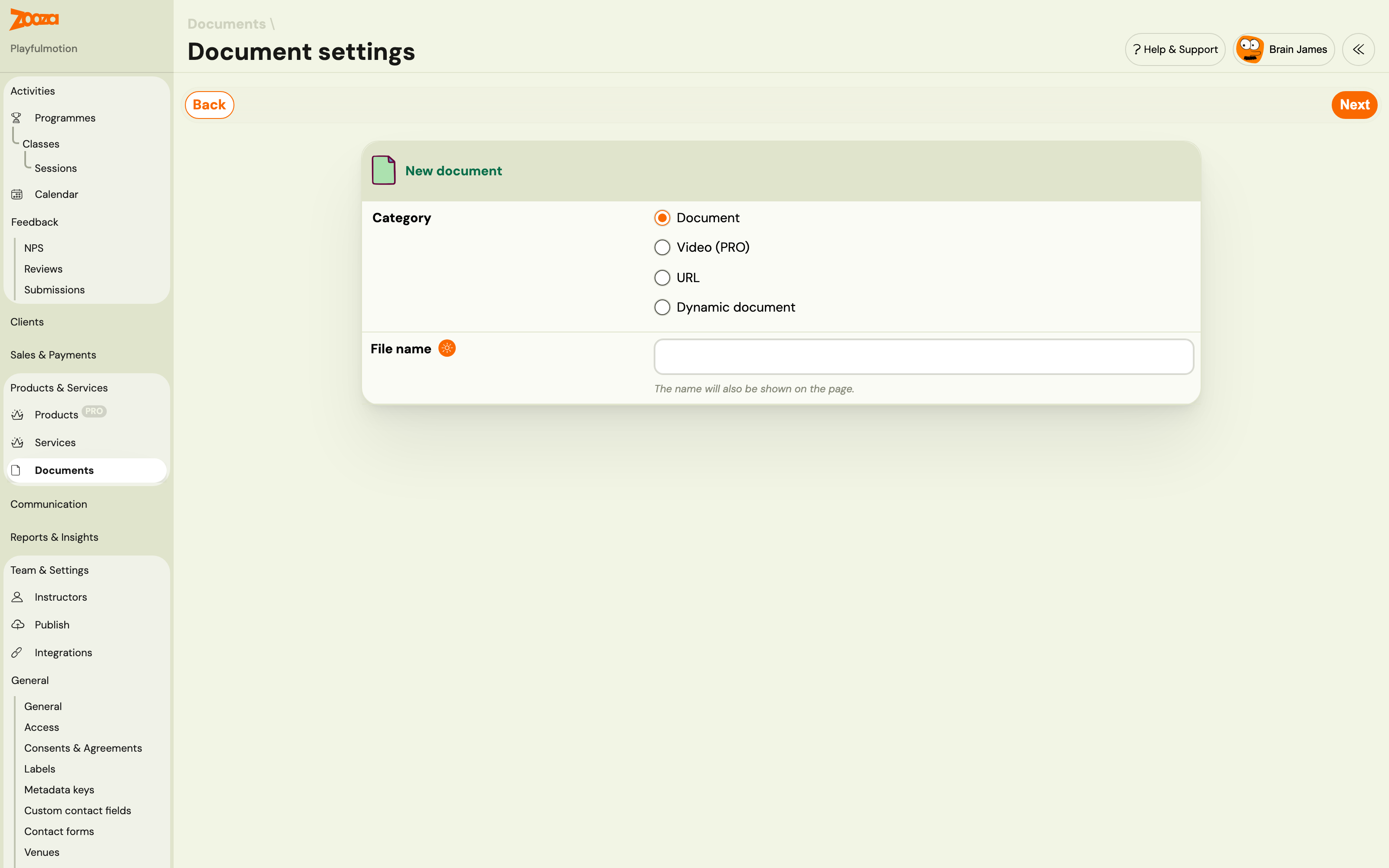Open Contact forms settings
The width and height of the screenshot is (1389, 868).
click(59, 831)
